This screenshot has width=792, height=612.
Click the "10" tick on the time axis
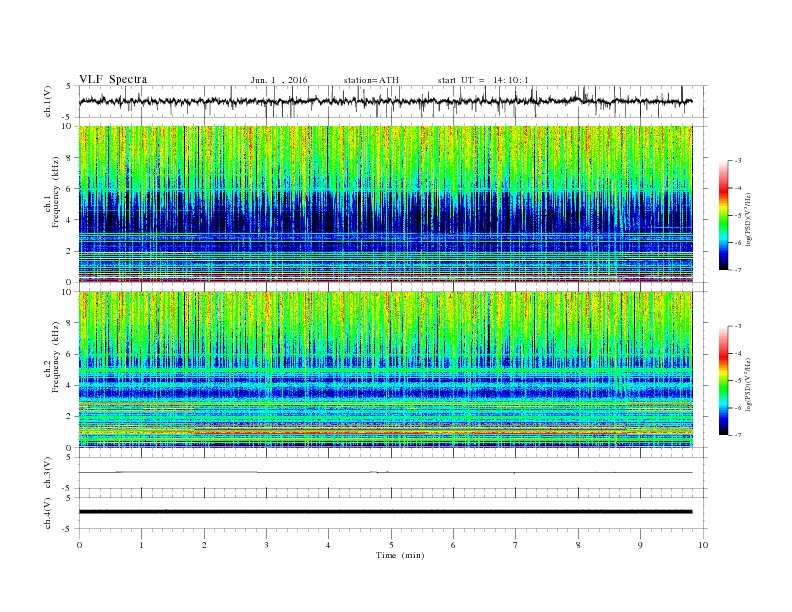click(x=703, y=545)
